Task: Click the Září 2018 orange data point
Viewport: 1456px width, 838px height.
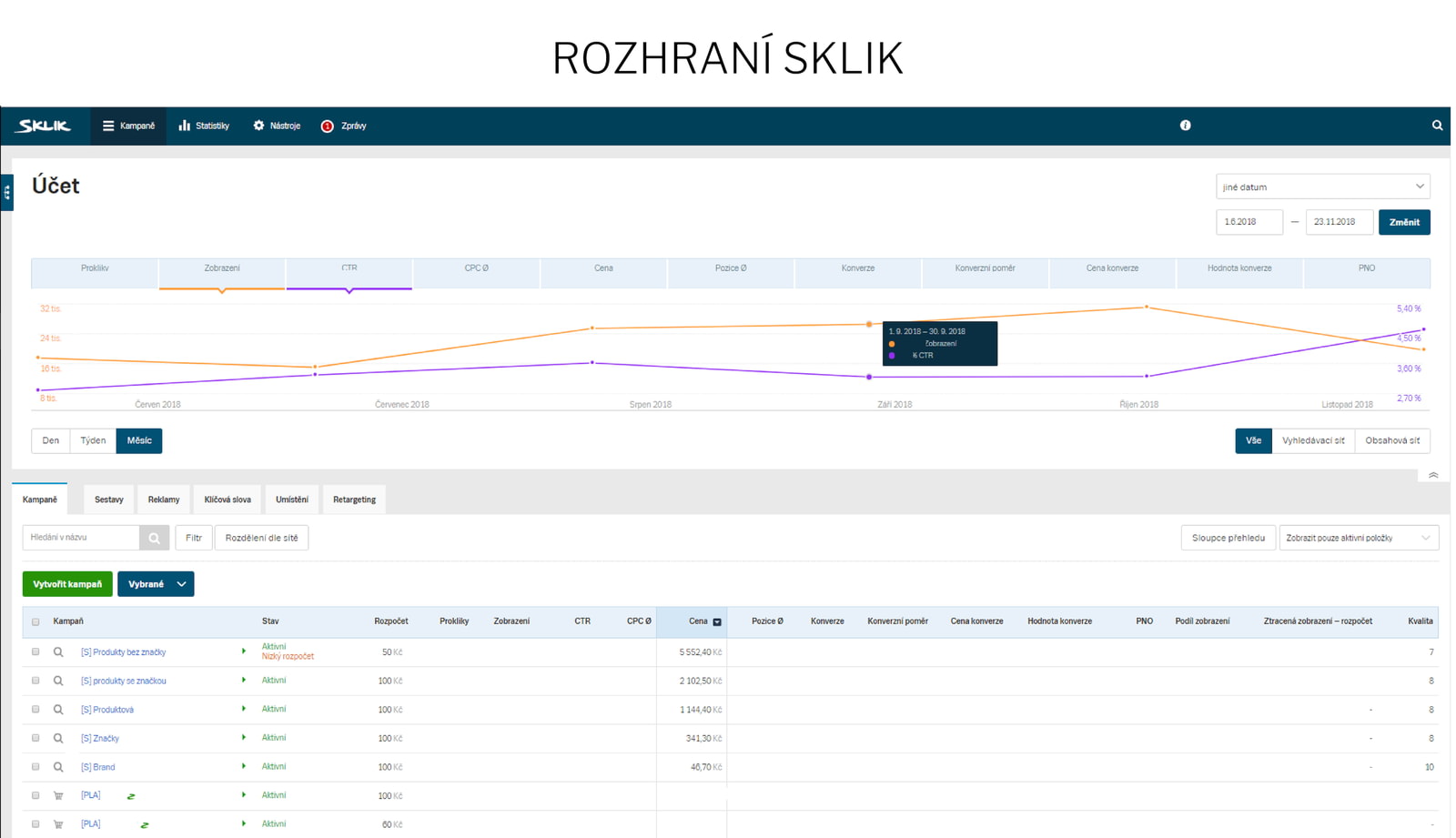Action: (x=869, y=324)
